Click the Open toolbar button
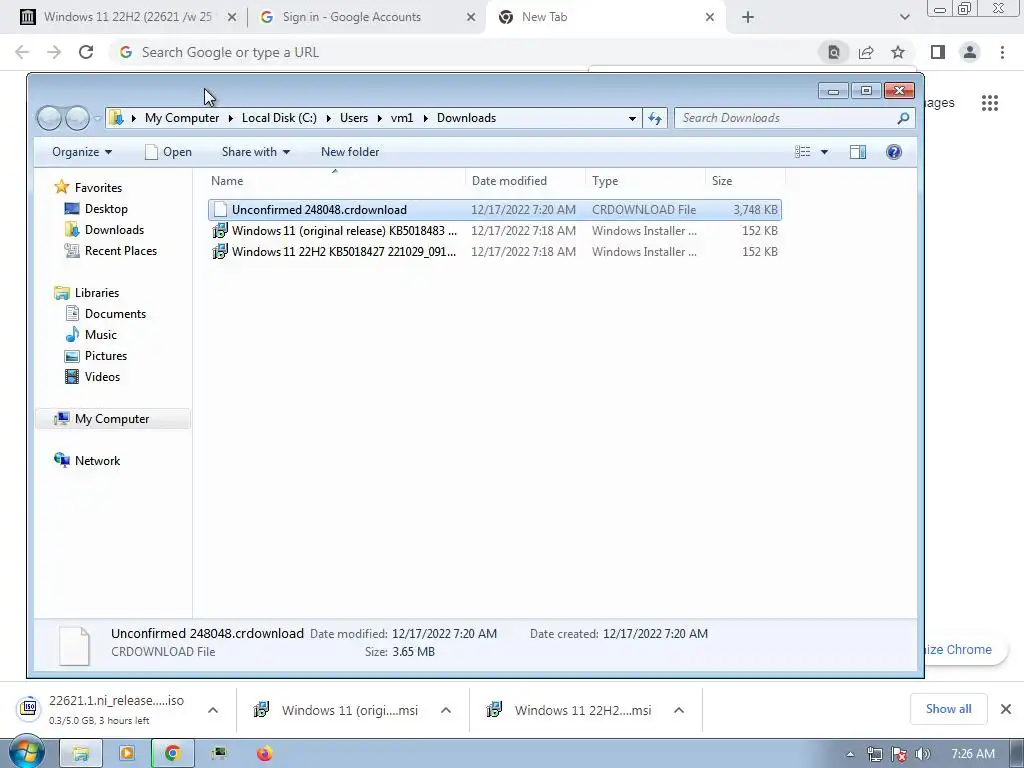The height and width of the screenshot is (768, 1024). click(168, 152)
